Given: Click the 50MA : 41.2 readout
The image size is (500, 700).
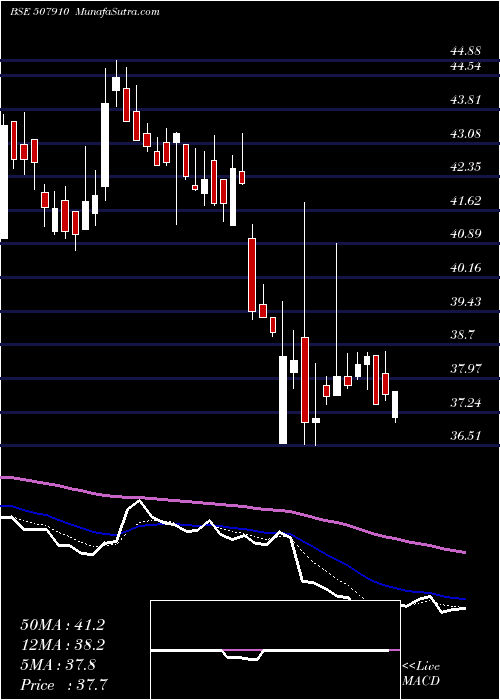Looking at the screenshot, I should [x=62, y=625].
